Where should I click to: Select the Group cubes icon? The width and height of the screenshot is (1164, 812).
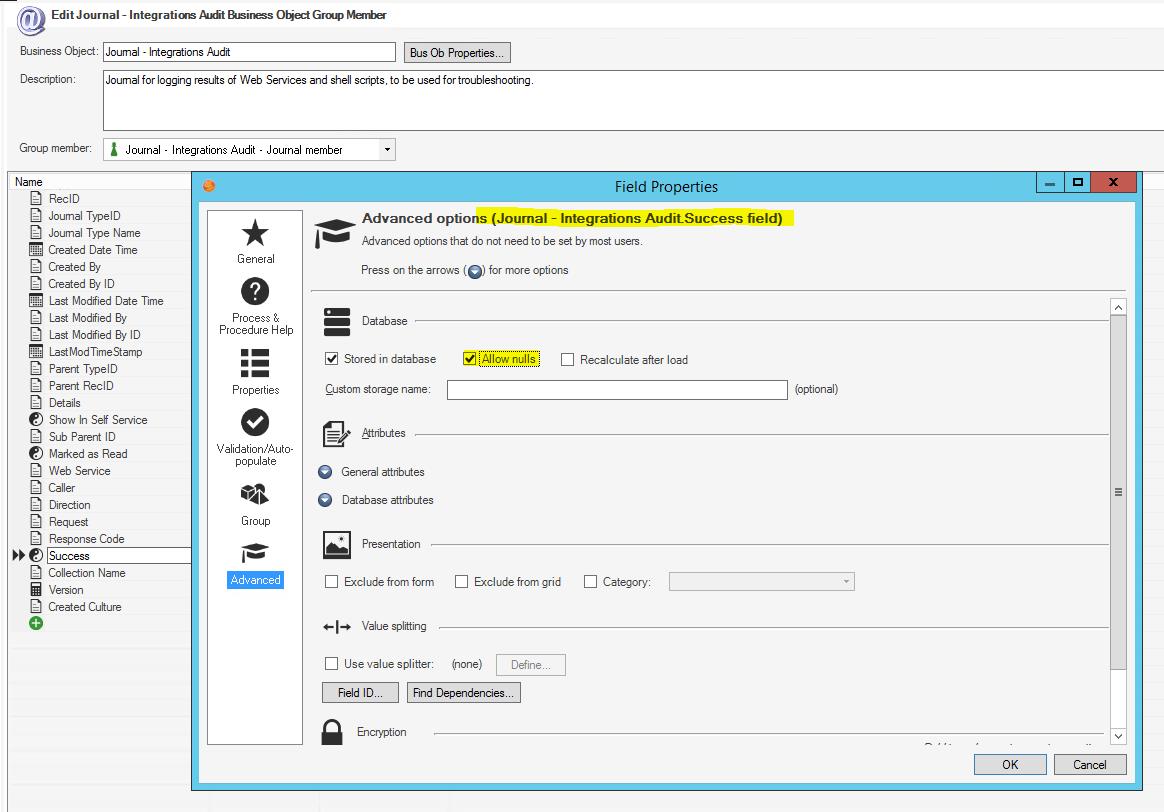click(255, 494)
